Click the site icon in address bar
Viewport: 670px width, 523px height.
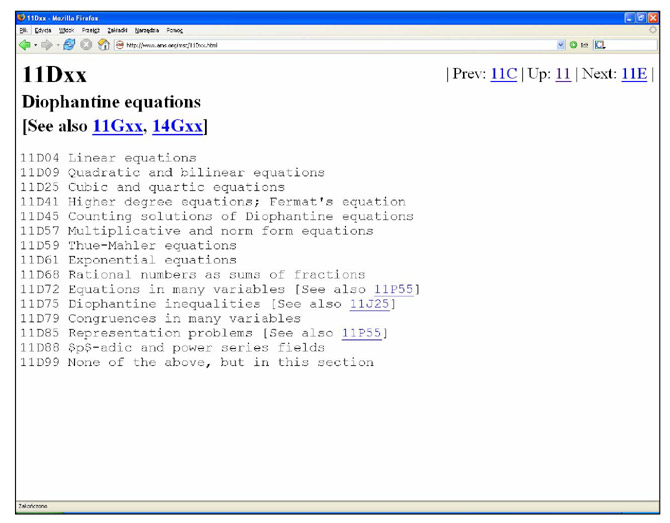click(120, 45)
